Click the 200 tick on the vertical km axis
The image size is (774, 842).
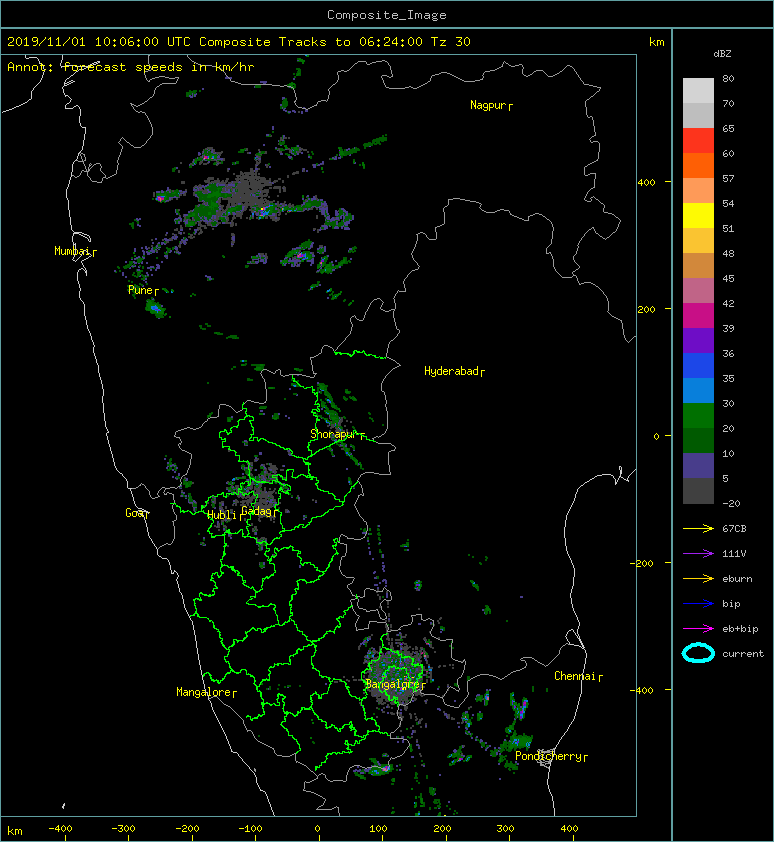[647, 309]
